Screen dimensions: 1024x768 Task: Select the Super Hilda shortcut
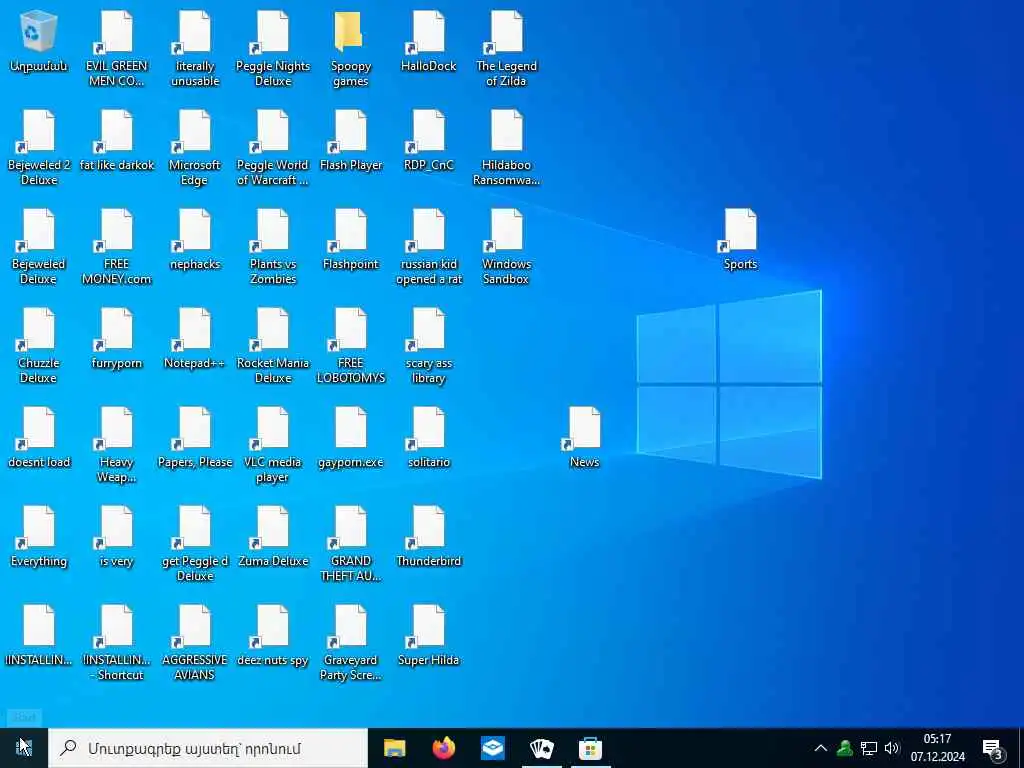click(428, 636)
